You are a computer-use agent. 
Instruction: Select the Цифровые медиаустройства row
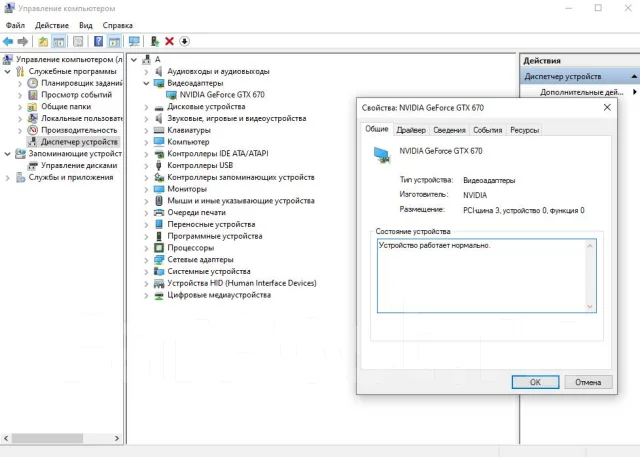click(x=219, y=295)
